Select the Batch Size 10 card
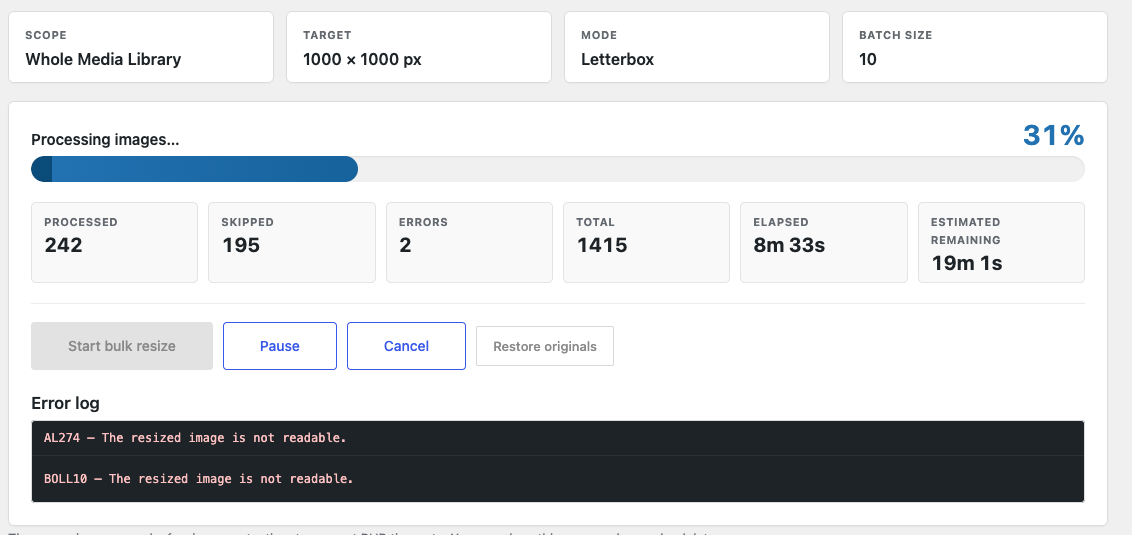The width and height of the screenshot is (1132, 535). (x=975, y=47)
